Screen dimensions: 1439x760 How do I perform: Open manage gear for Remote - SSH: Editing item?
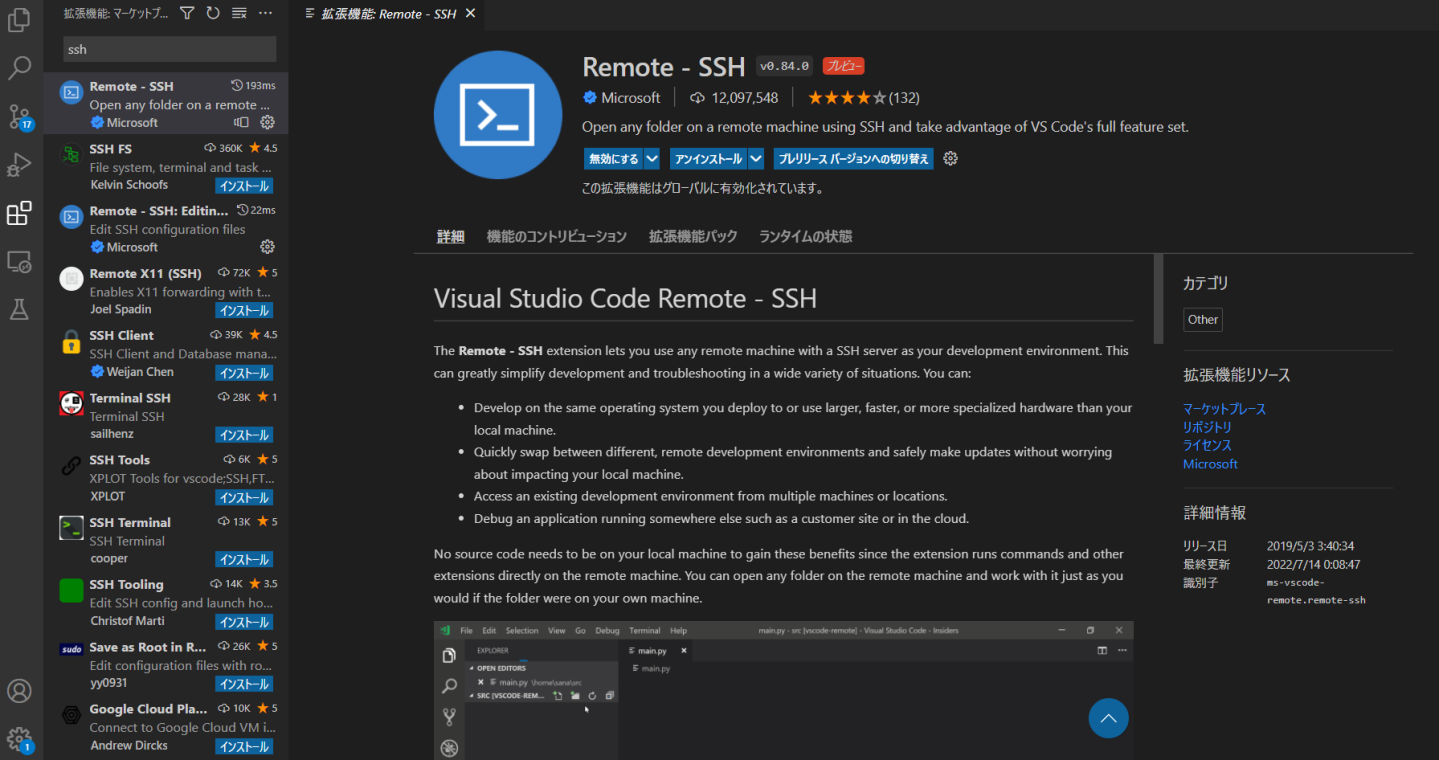pyautogui.click(x=267, y=247)
